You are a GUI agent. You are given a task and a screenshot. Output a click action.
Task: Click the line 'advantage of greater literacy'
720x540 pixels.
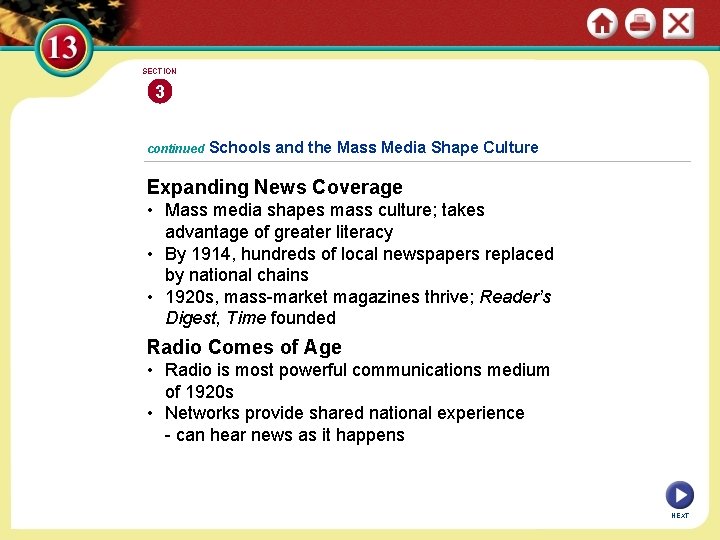tap(279, 232)
